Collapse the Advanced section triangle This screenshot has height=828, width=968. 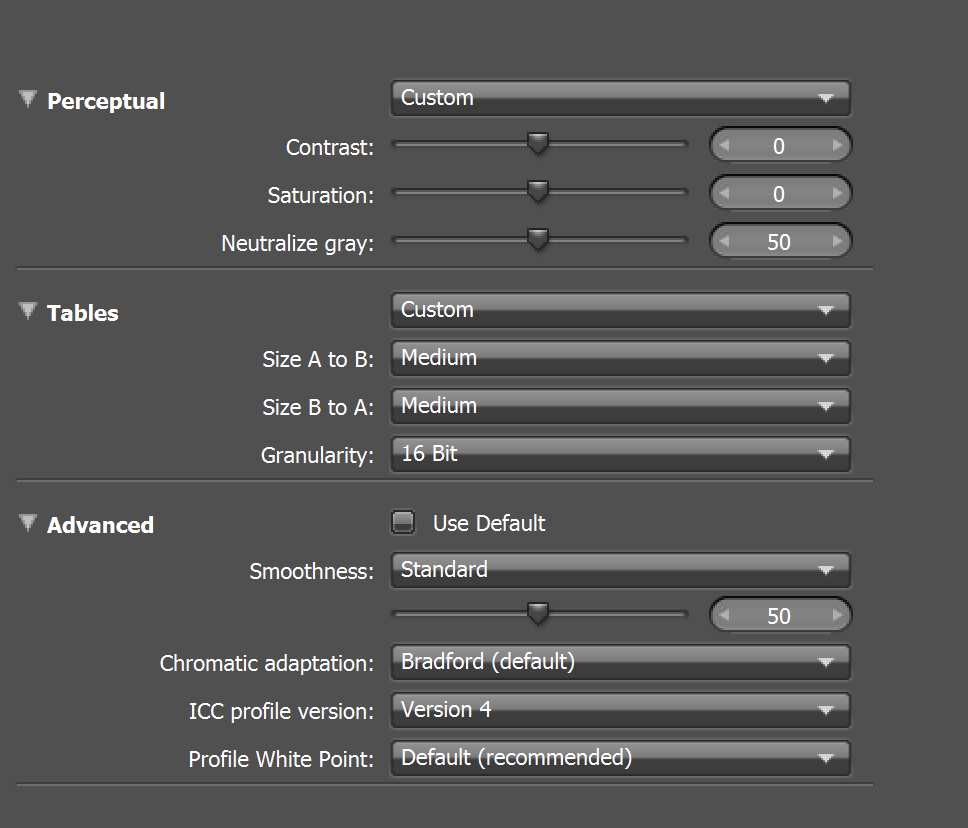click(x=27, y=524)
